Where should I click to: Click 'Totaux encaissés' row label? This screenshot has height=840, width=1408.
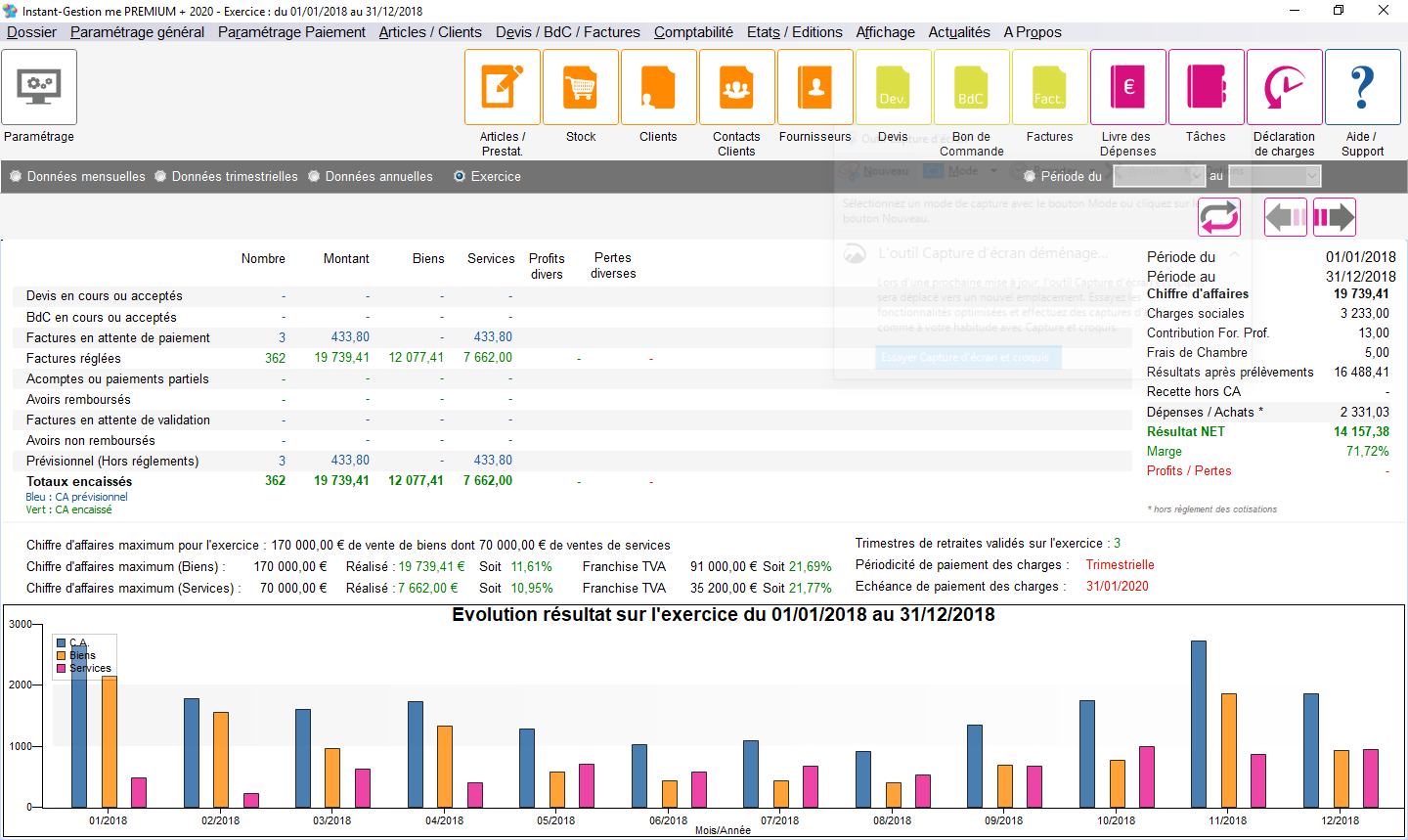coord(79,482)
